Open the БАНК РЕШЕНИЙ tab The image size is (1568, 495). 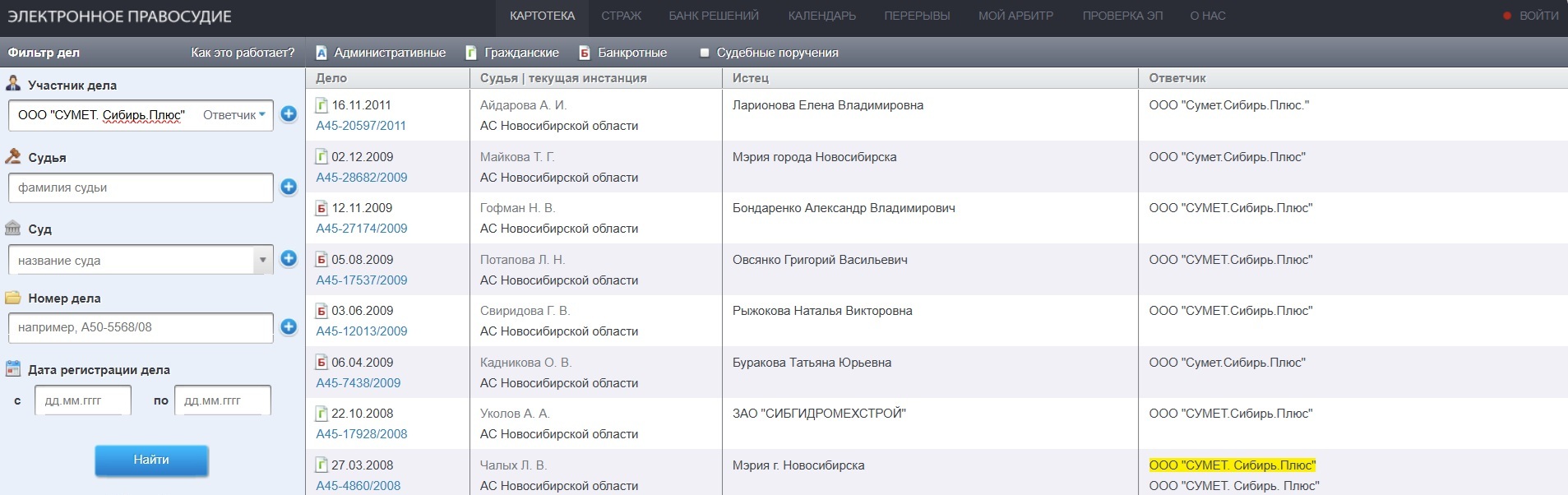tap(713, 16)
